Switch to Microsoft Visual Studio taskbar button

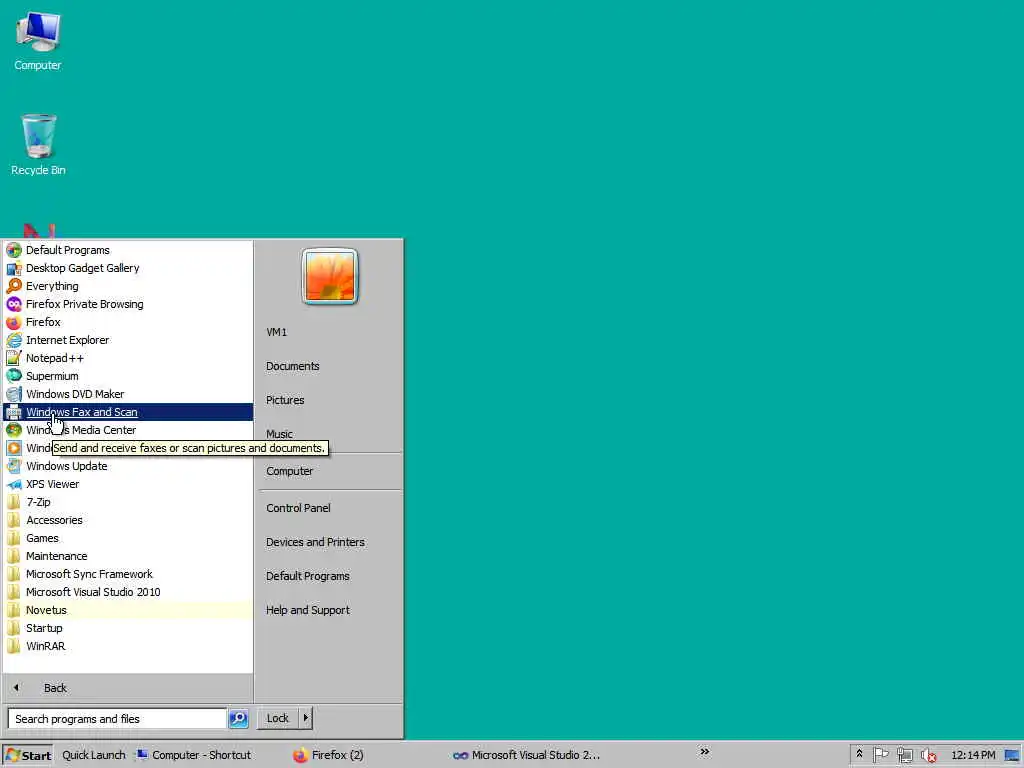tap(526, 755)
